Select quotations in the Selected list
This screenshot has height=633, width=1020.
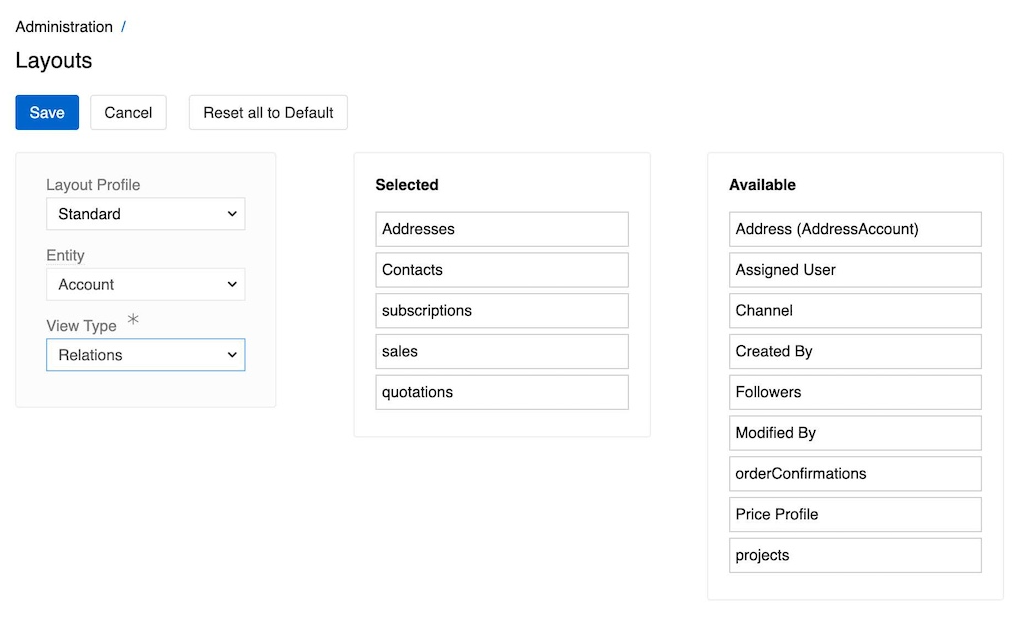pyautogui.click(x=501, y=392)
